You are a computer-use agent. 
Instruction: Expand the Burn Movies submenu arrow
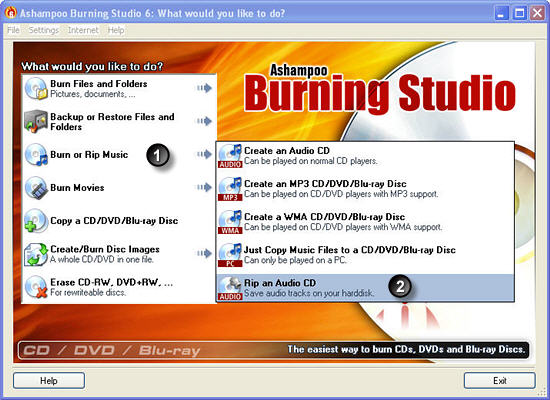pos(204,187)
